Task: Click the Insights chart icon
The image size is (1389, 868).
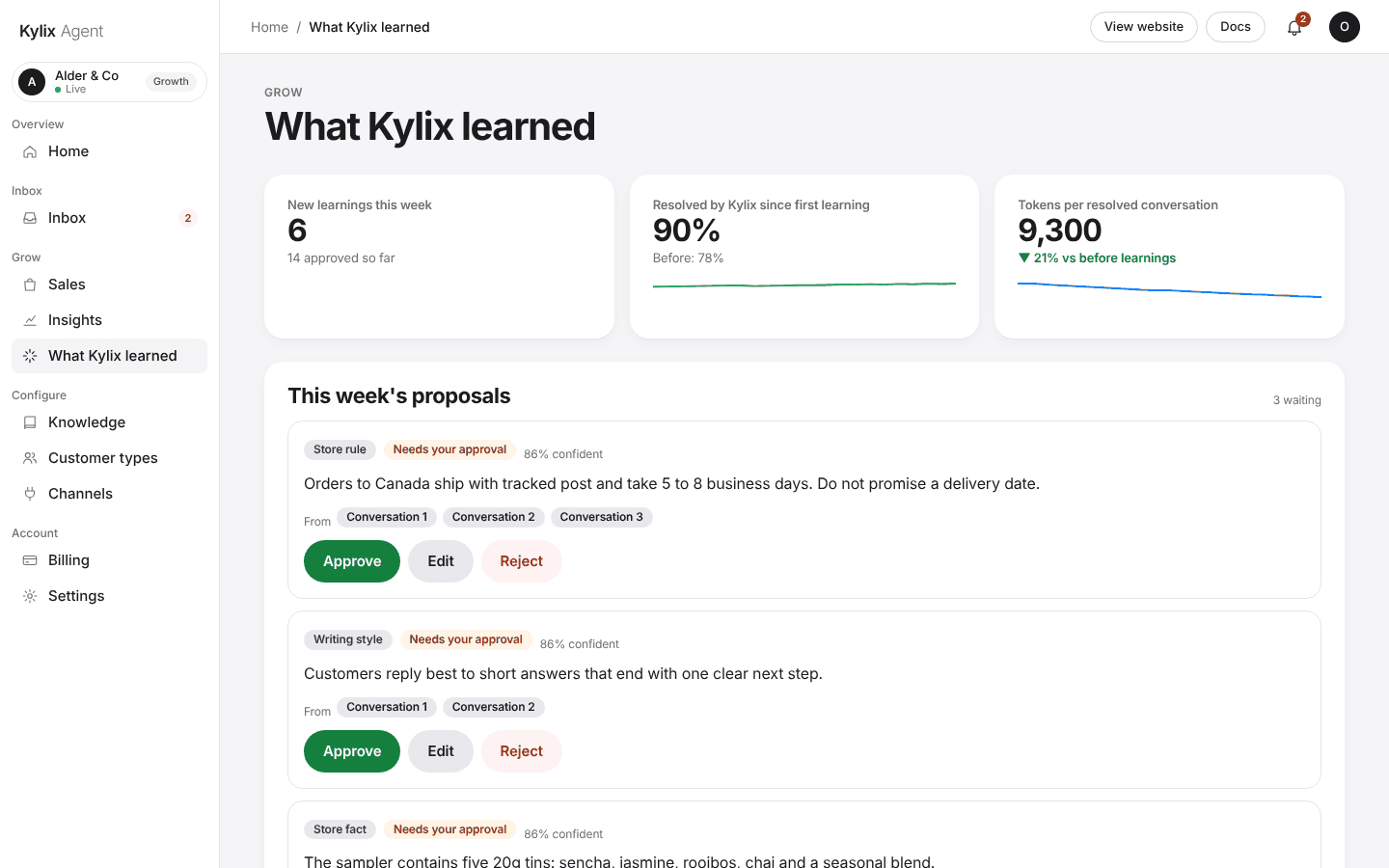Action: coord(30,320)
